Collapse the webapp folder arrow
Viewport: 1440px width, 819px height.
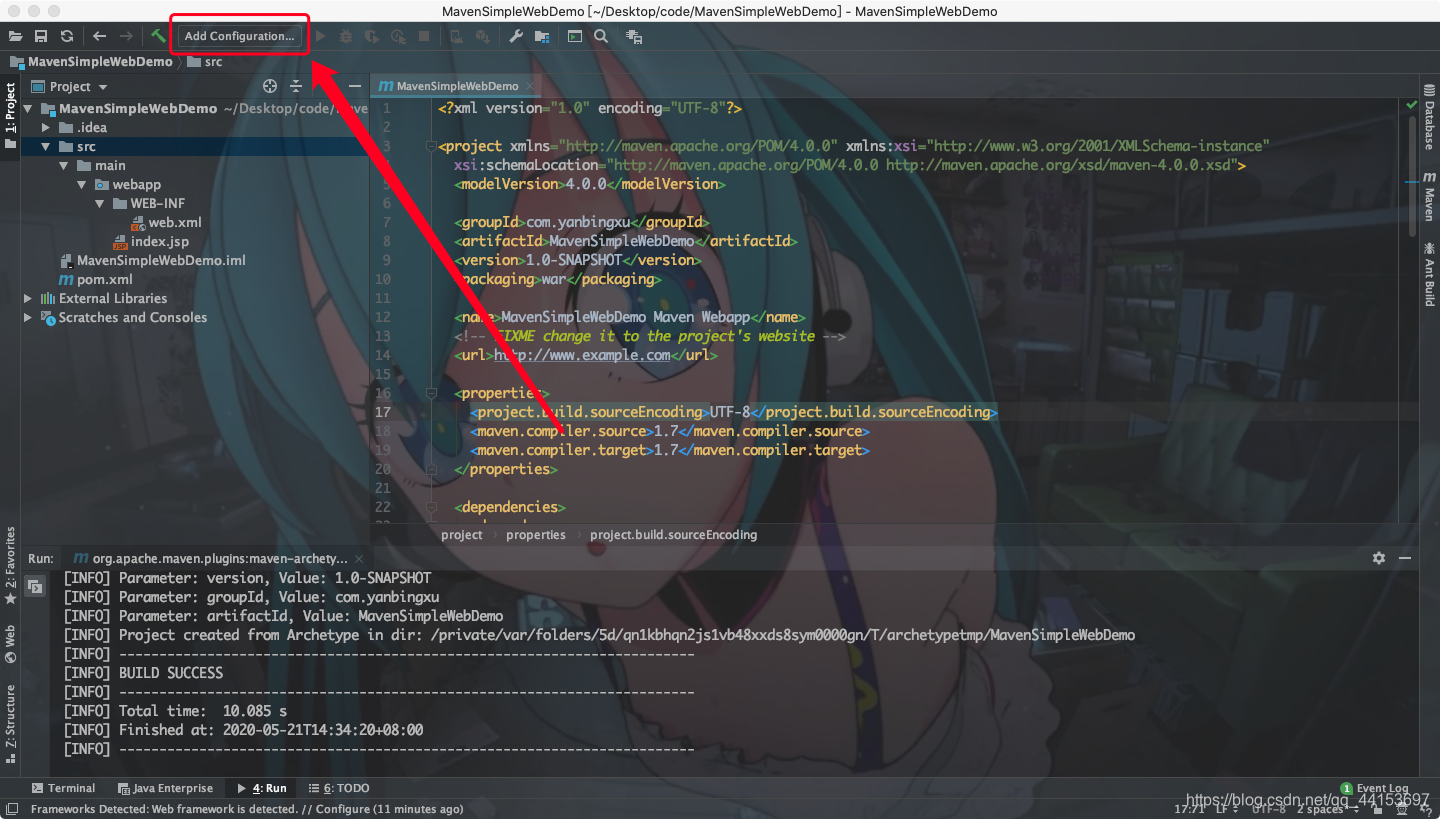(81, 184)
